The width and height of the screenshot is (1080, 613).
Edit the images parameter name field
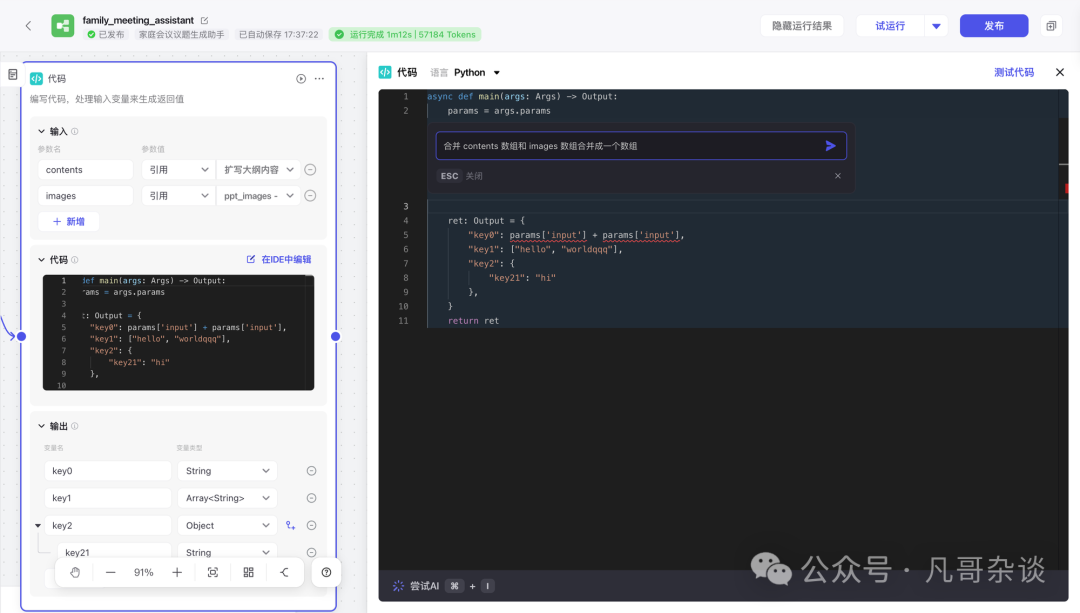(x=85, y=196)
